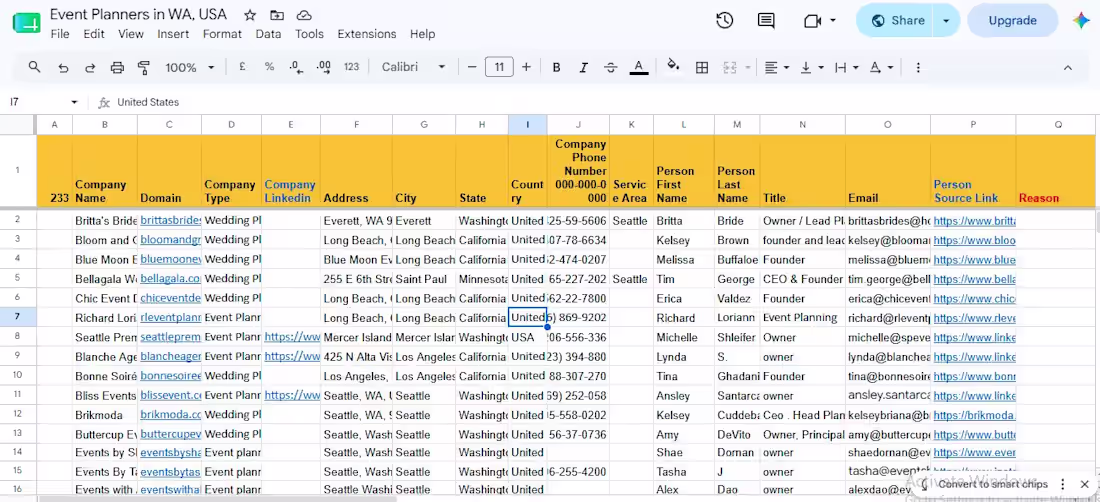Open the Extensions menu
The height and width of the screenshot is (502, 1100).
[x=367, y=34]
